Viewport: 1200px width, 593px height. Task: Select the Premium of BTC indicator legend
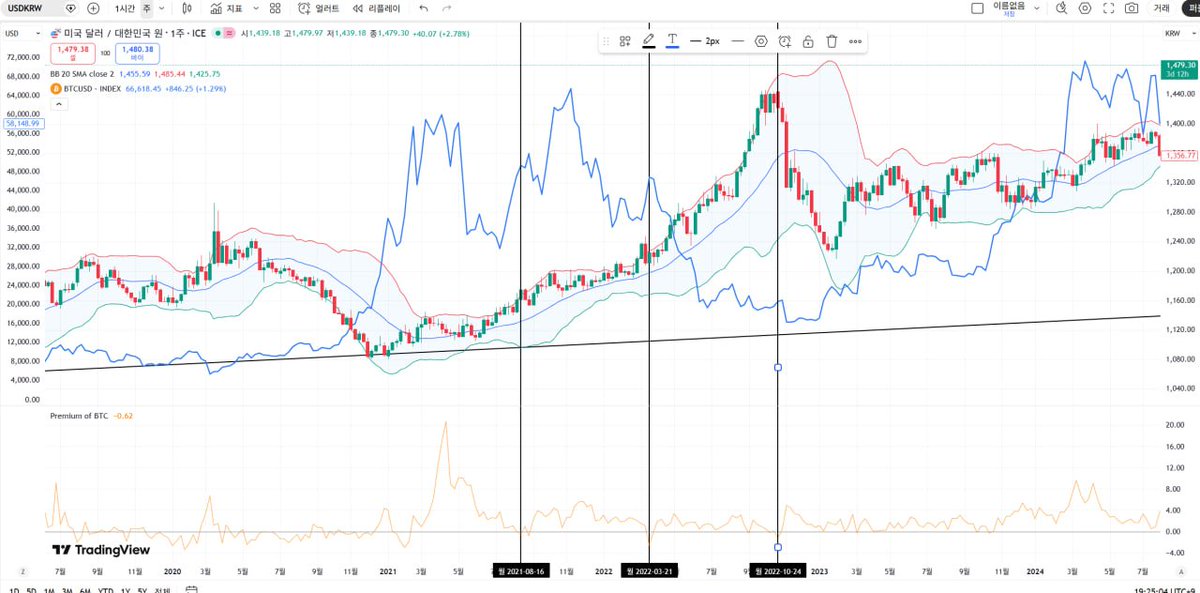[x=79, y=415]
